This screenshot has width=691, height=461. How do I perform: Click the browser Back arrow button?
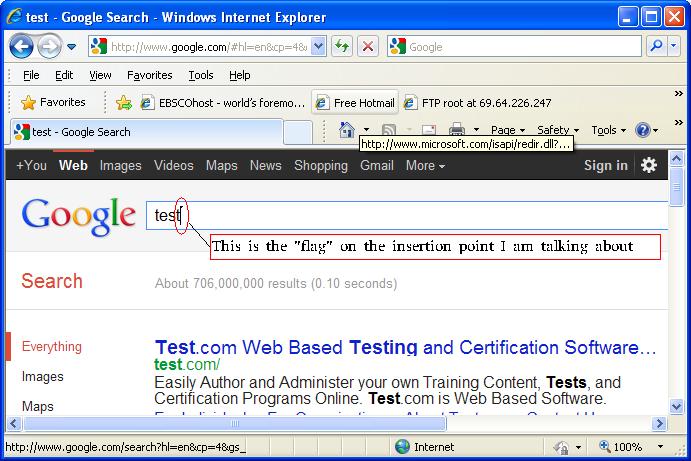pos(23,46)
